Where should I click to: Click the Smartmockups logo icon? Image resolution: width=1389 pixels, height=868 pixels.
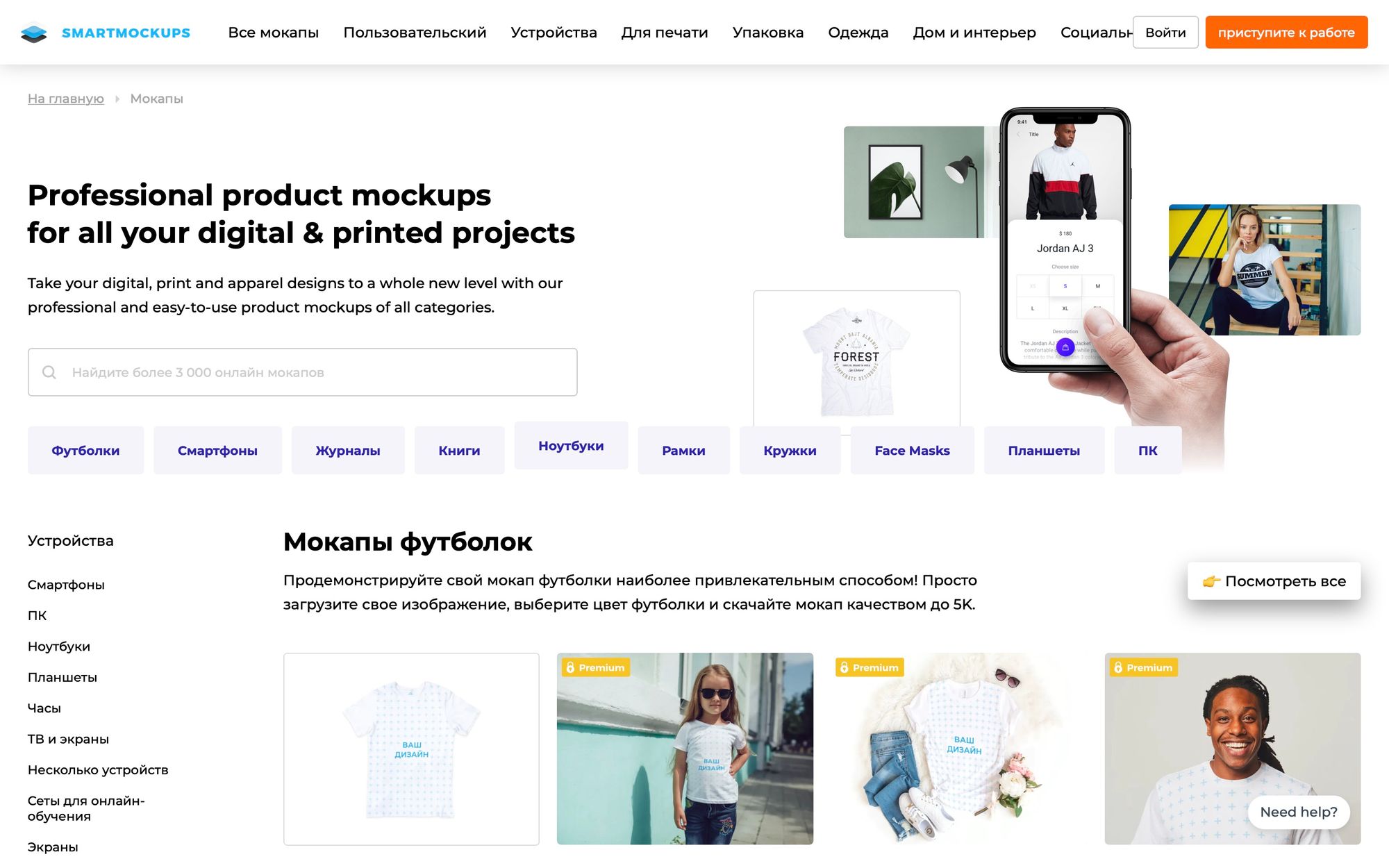pyautogui.click(x=33, y=33)
